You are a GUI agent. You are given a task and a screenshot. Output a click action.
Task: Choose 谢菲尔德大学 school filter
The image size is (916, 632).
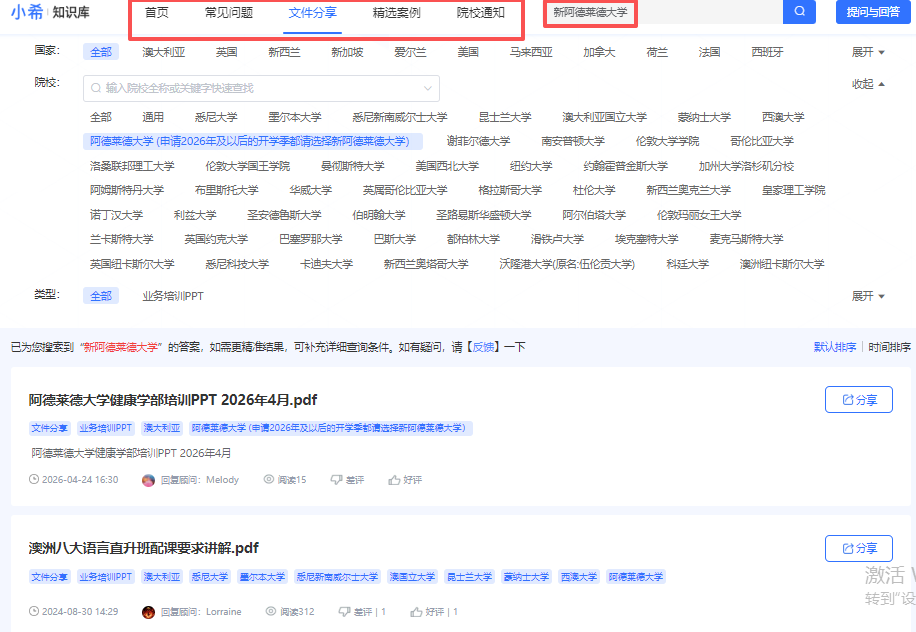pyautogui.click(x=478, y=141)
